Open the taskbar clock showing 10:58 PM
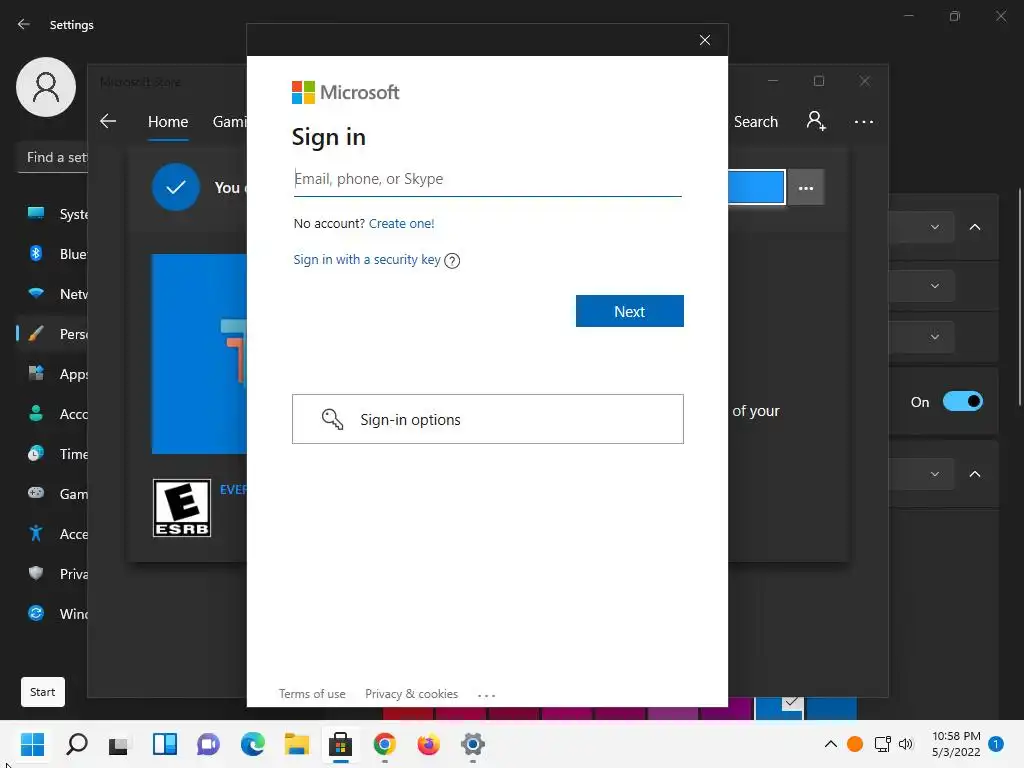The image size is (1024, 768). tap(956, 744)
